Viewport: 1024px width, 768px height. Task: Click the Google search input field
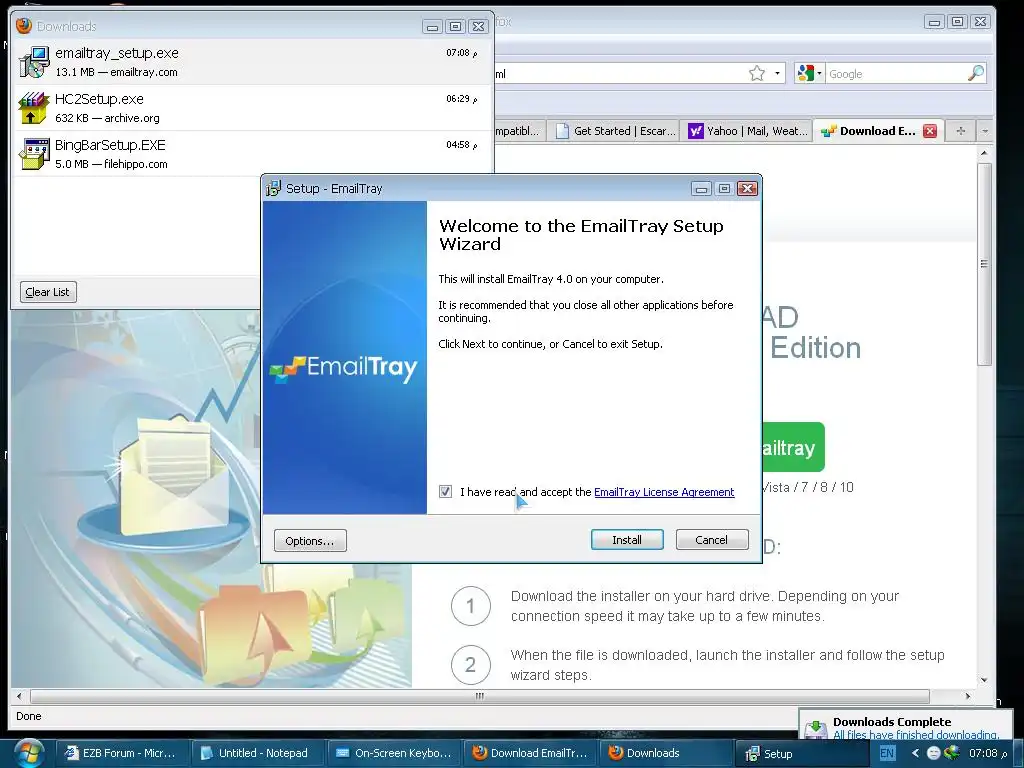pyautogui.click(x=896, y=74)
